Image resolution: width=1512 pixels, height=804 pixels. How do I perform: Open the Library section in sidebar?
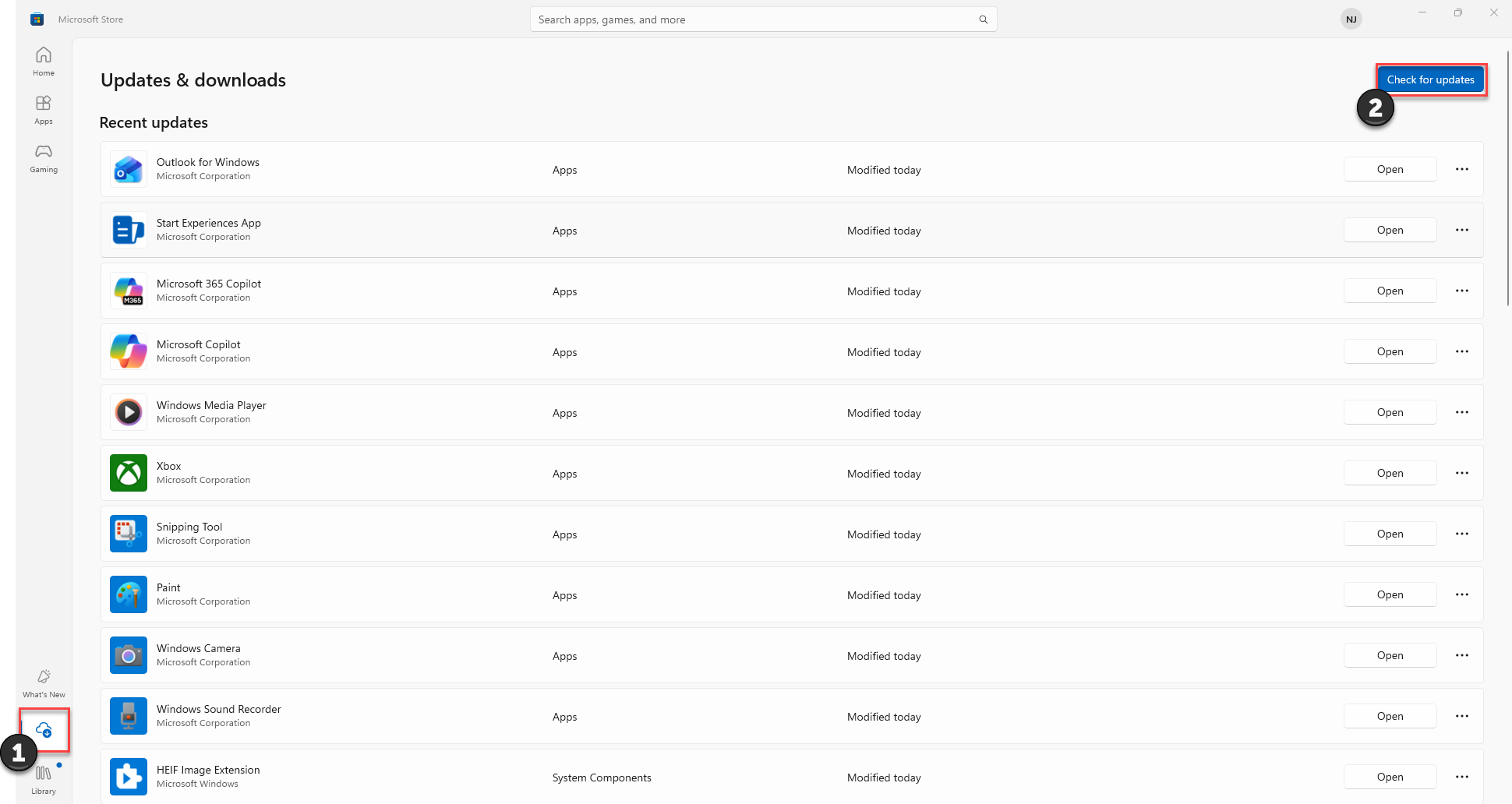tap(44, 780)
